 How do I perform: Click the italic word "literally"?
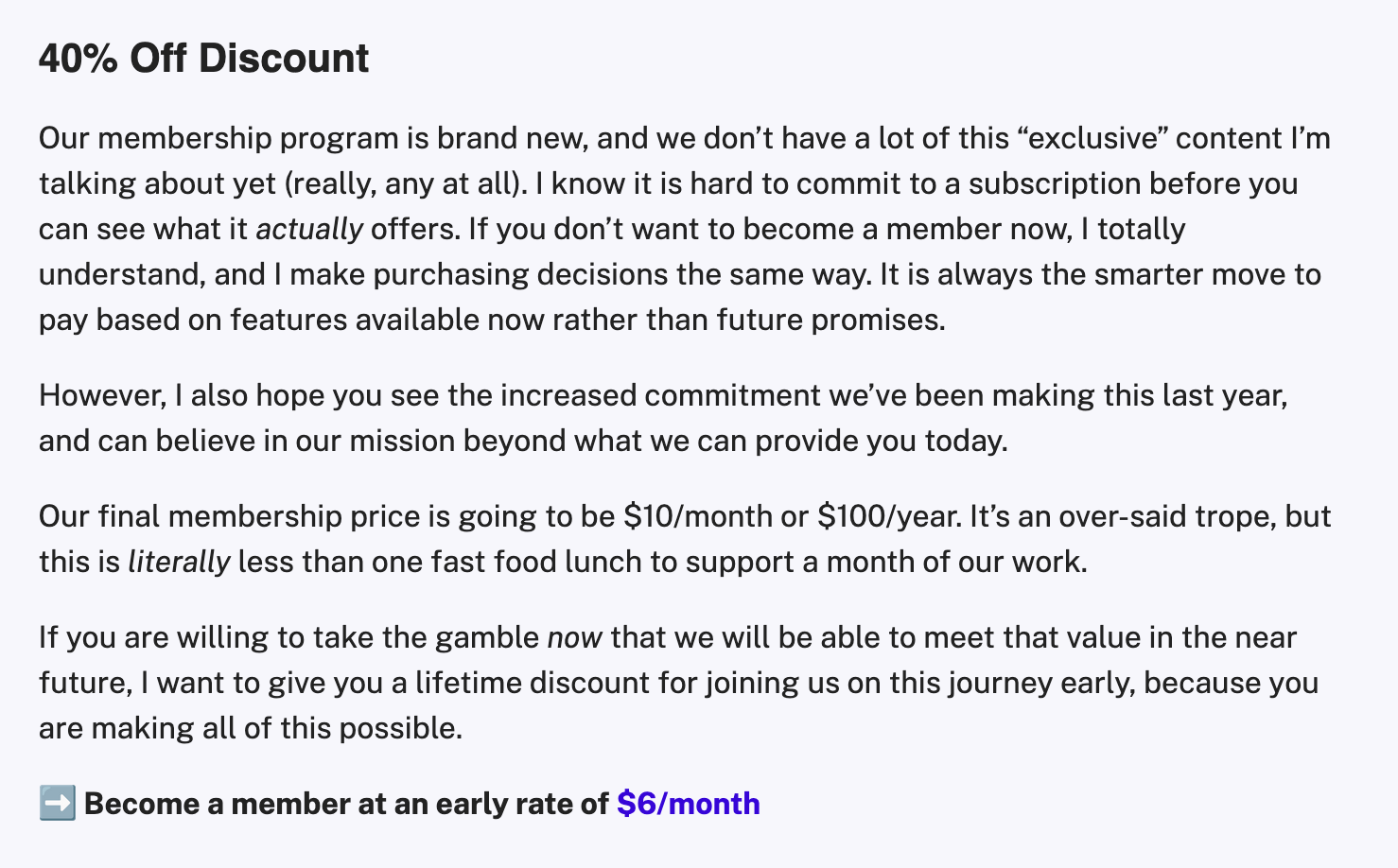(x=179, y=562)
